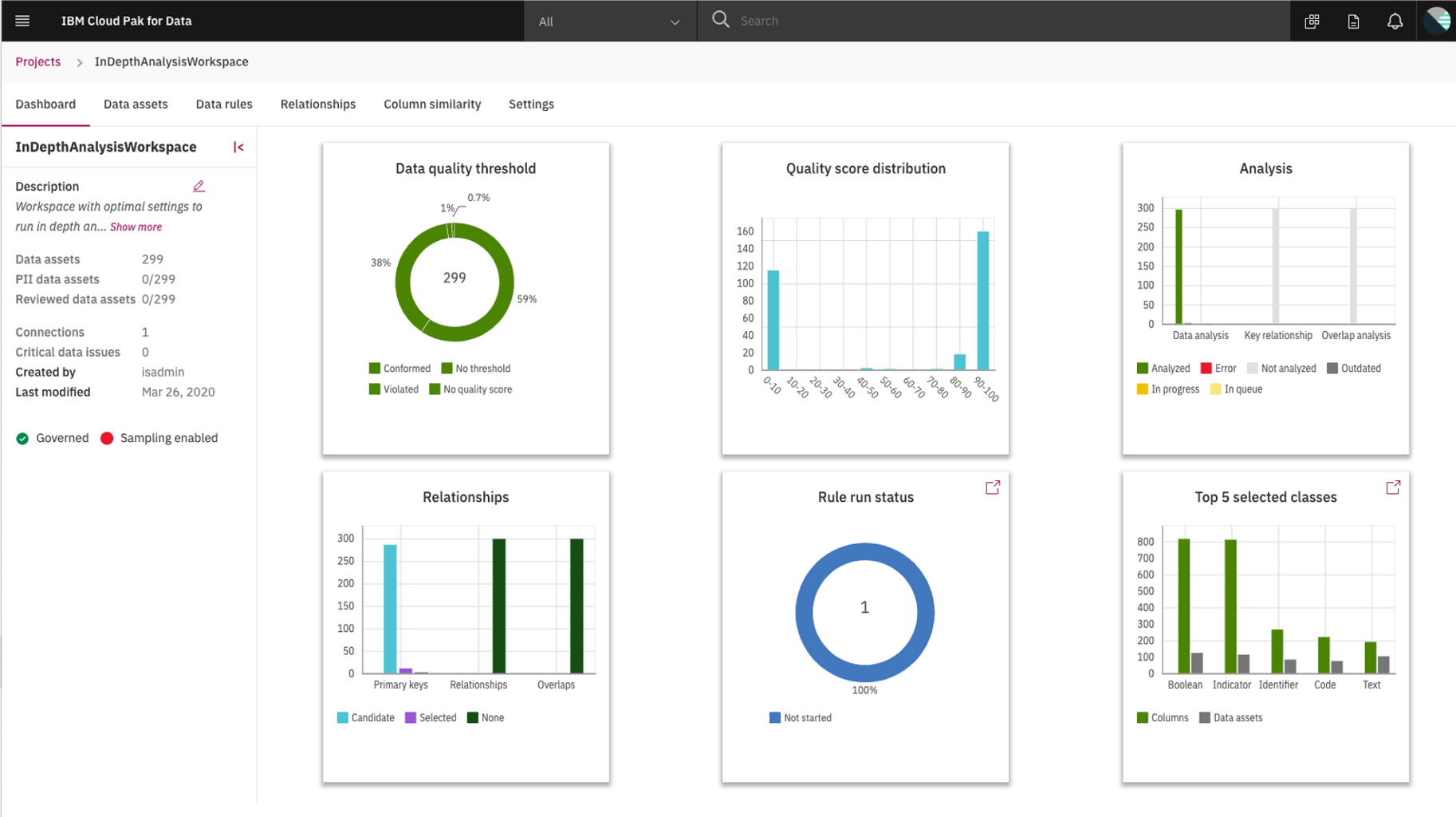Show more of the workspace description
The width and height of the screenshot is (1456, 817).
pyautogui.click(x=136, y=227)
